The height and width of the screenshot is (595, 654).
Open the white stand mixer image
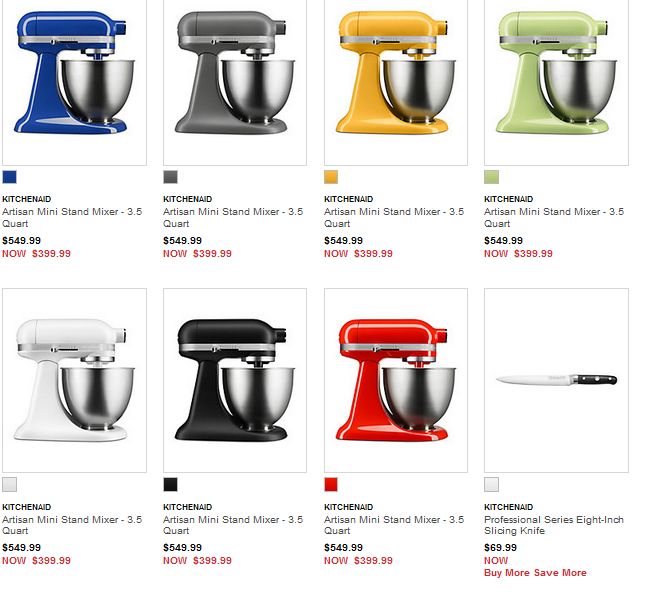point(74,380)
